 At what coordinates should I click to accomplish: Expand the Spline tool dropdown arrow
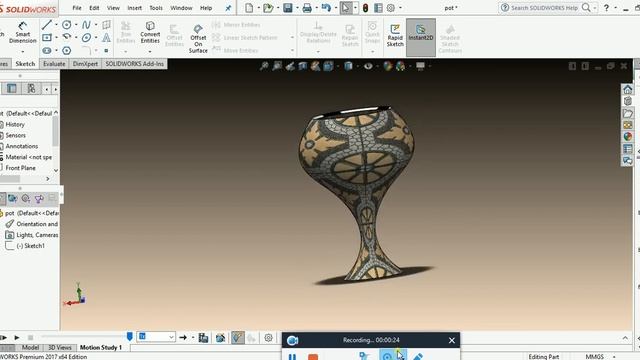coord(96,25)
